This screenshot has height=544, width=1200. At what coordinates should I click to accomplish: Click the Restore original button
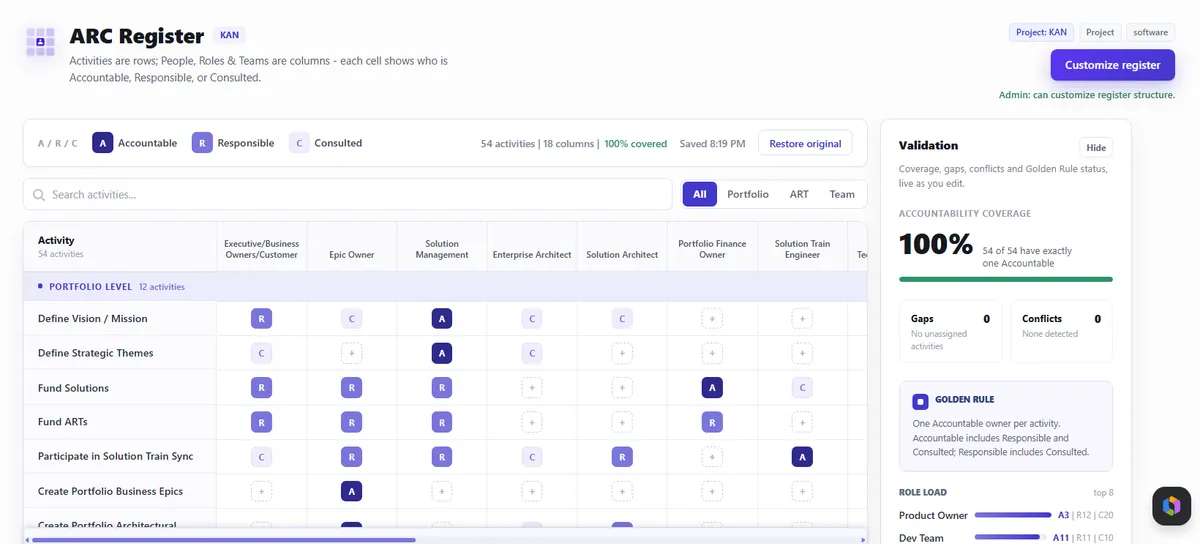click(805, 143)
